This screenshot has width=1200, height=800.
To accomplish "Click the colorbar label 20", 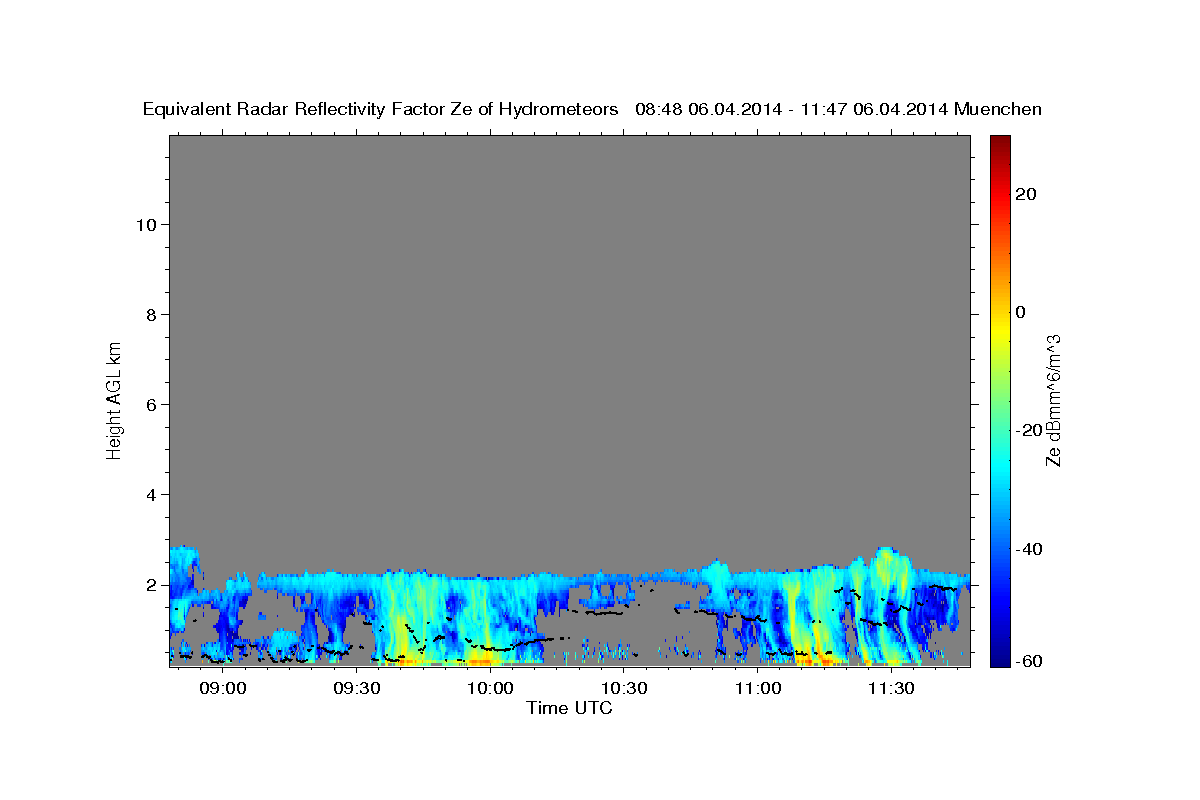I will tap(1027, 194).
